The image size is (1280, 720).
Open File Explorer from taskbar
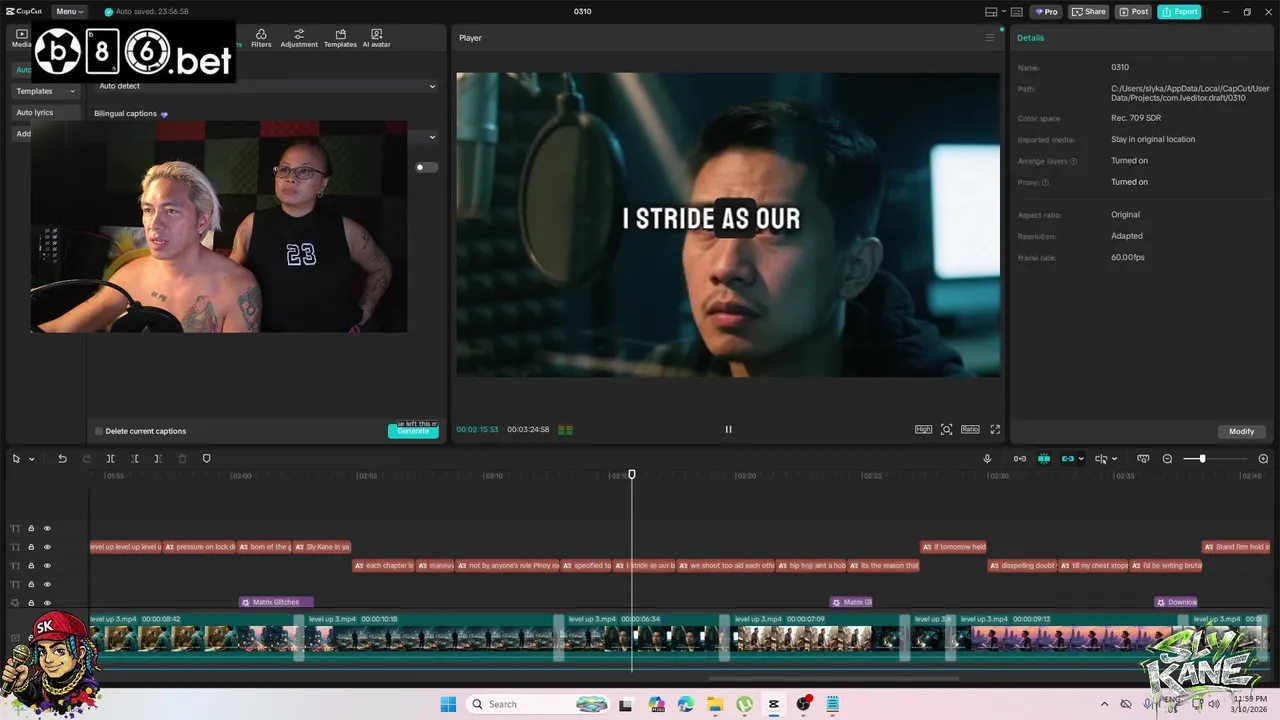coord(715,704)
